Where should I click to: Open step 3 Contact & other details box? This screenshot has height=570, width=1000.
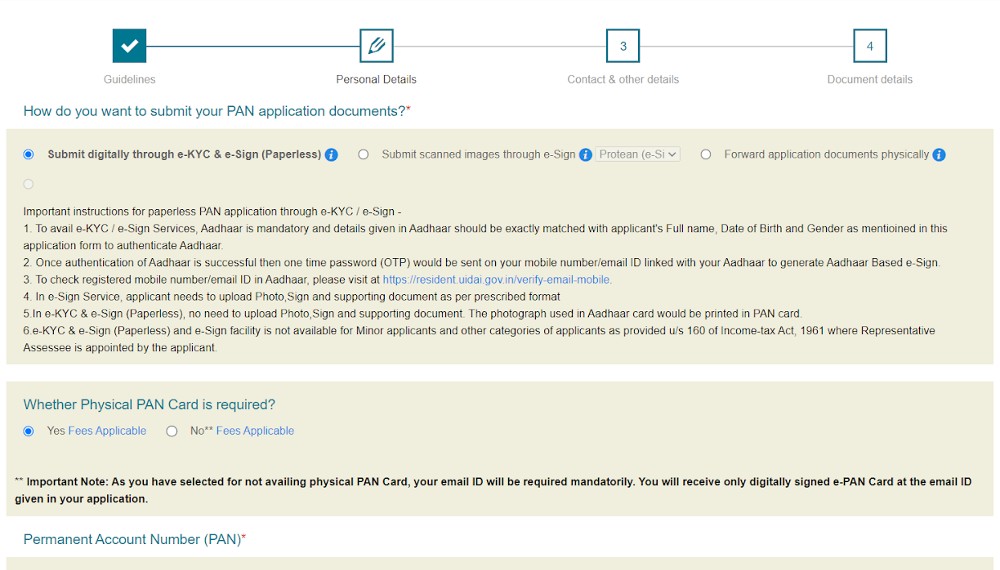[623, 46]
